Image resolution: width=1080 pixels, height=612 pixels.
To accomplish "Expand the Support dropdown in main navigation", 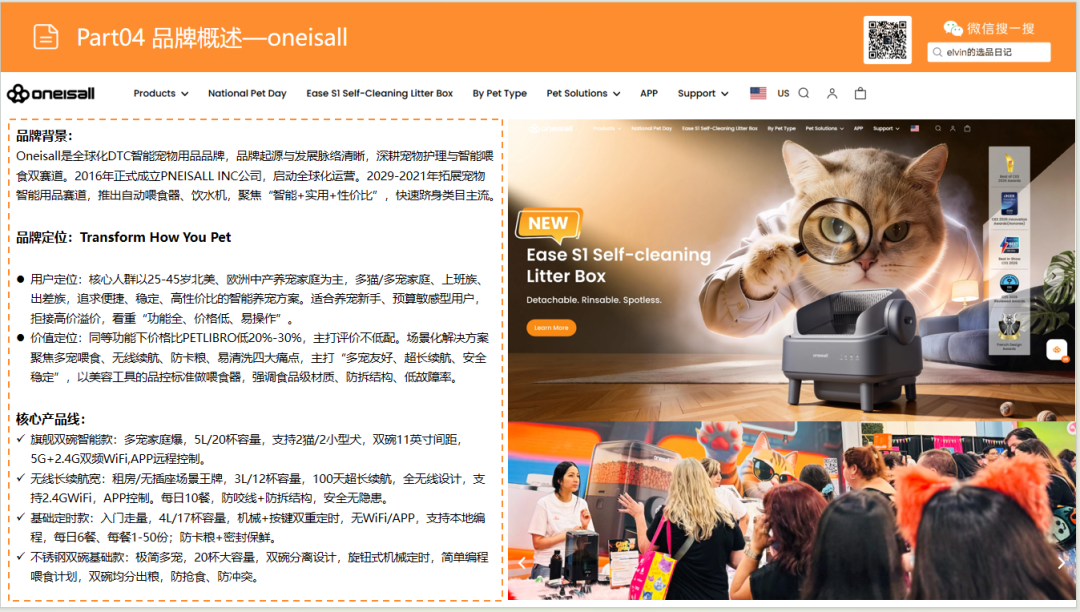I will [703, 94].
